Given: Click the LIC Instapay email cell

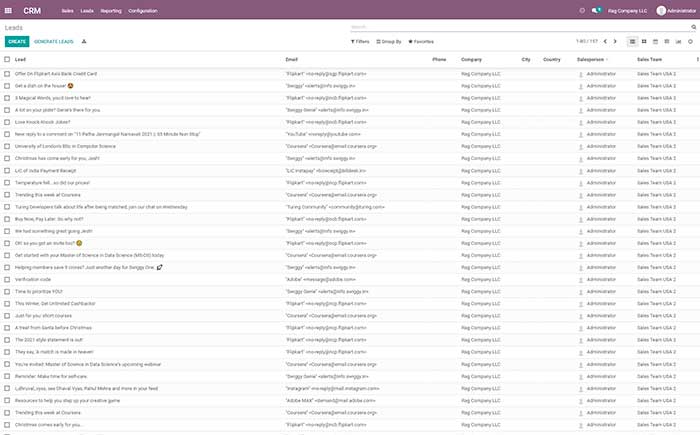Looking at the screenshot, I should point(326,171).
